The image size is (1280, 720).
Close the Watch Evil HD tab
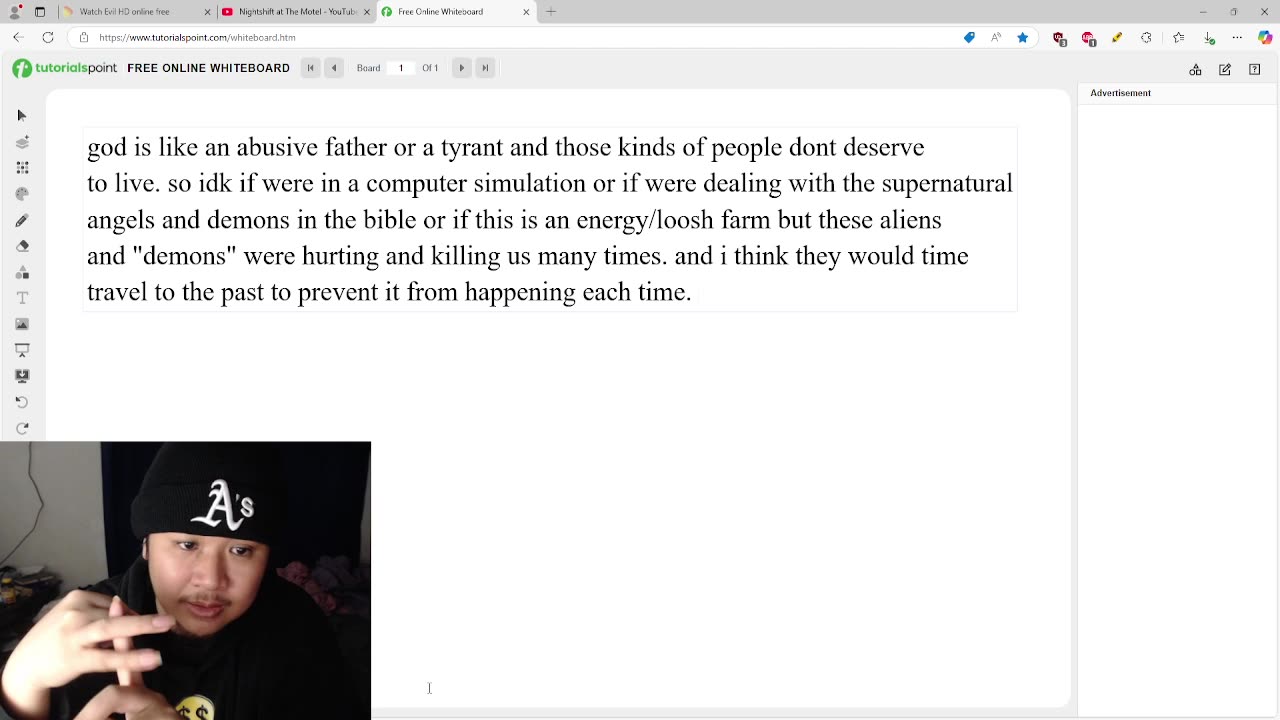pyautogui.click(x=208, y=12)
